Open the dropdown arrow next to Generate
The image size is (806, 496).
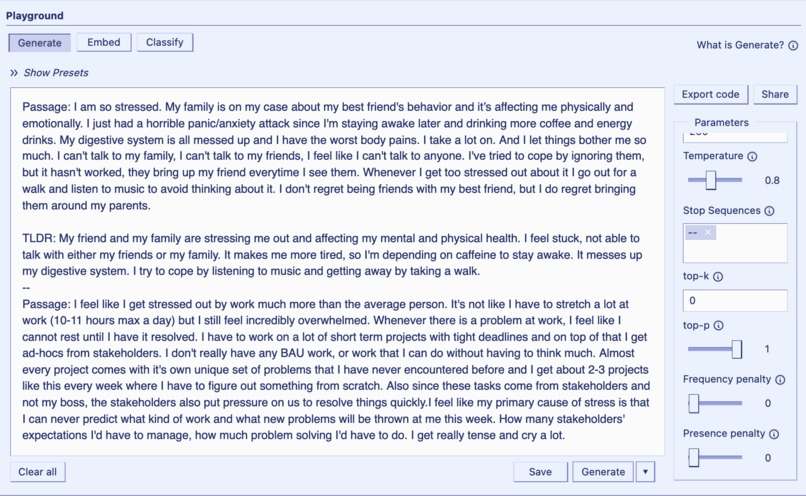pyautogui.click(x=645, y=472)
